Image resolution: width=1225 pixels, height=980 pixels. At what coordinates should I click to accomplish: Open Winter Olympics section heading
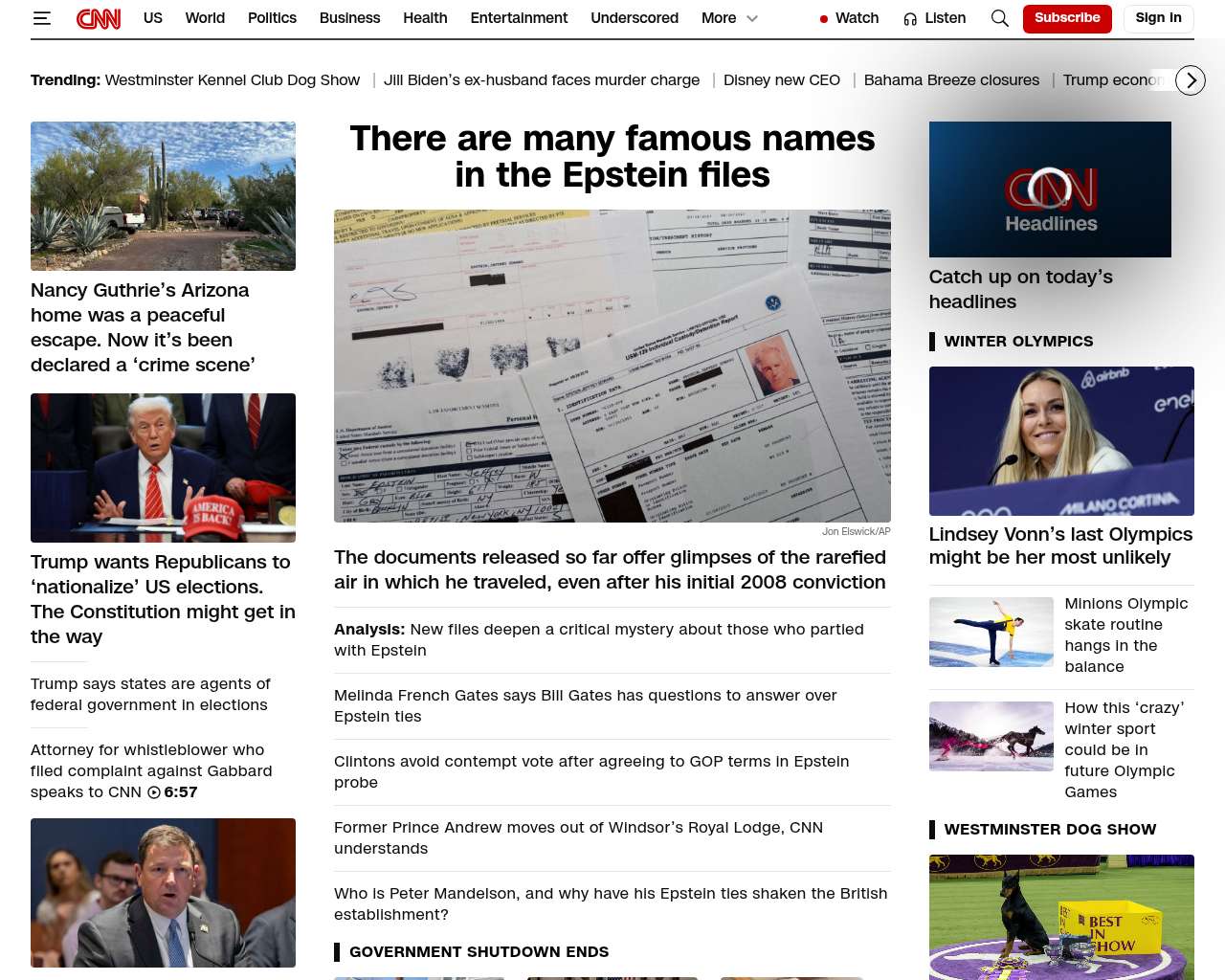pos(1018,341)
